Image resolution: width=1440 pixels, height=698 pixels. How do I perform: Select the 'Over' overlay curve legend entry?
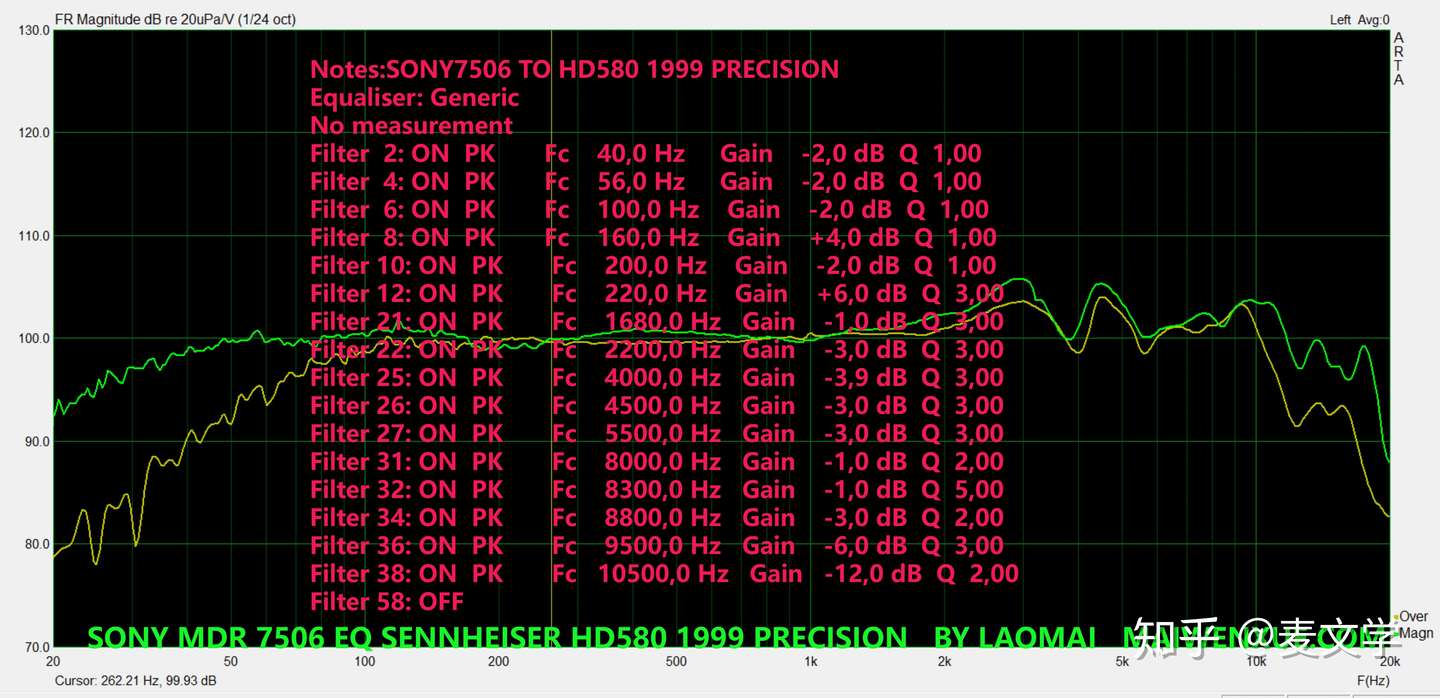tap(1413, 617)
